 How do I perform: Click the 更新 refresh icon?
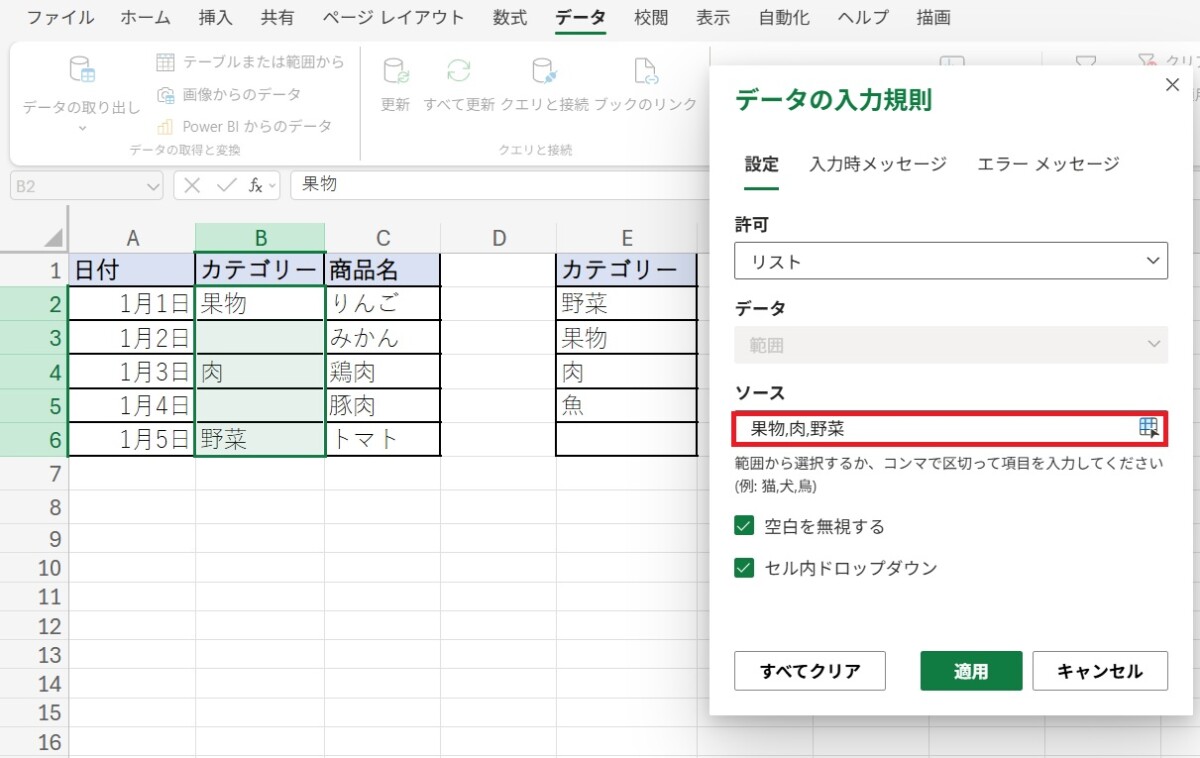click(x=395, y=70)
